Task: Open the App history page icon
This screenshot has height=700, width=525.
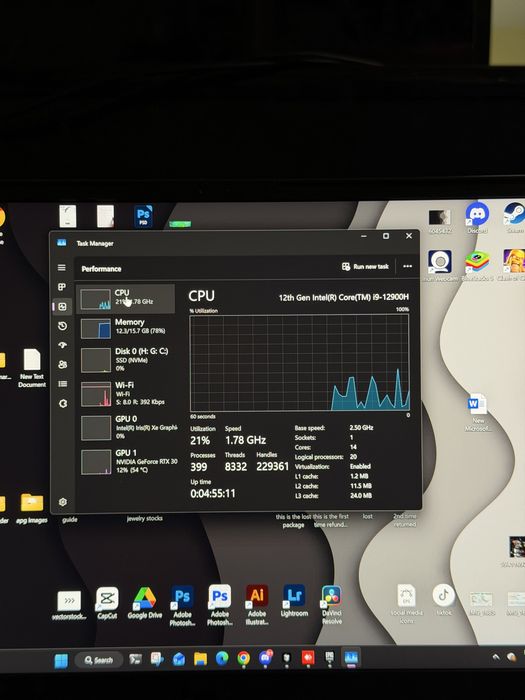Action: point(62,326)
